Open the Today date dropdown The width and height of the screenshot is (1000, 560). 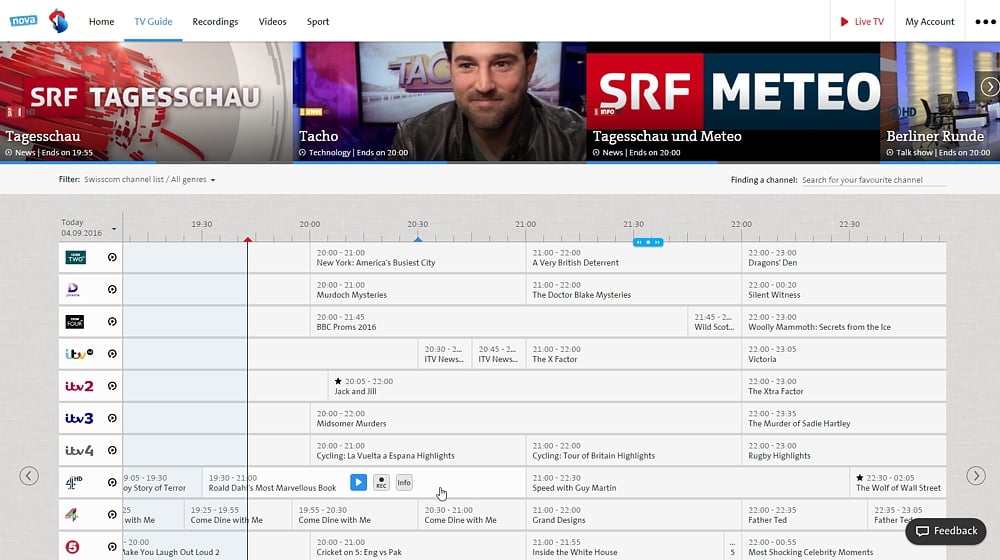tap(89, 228)
